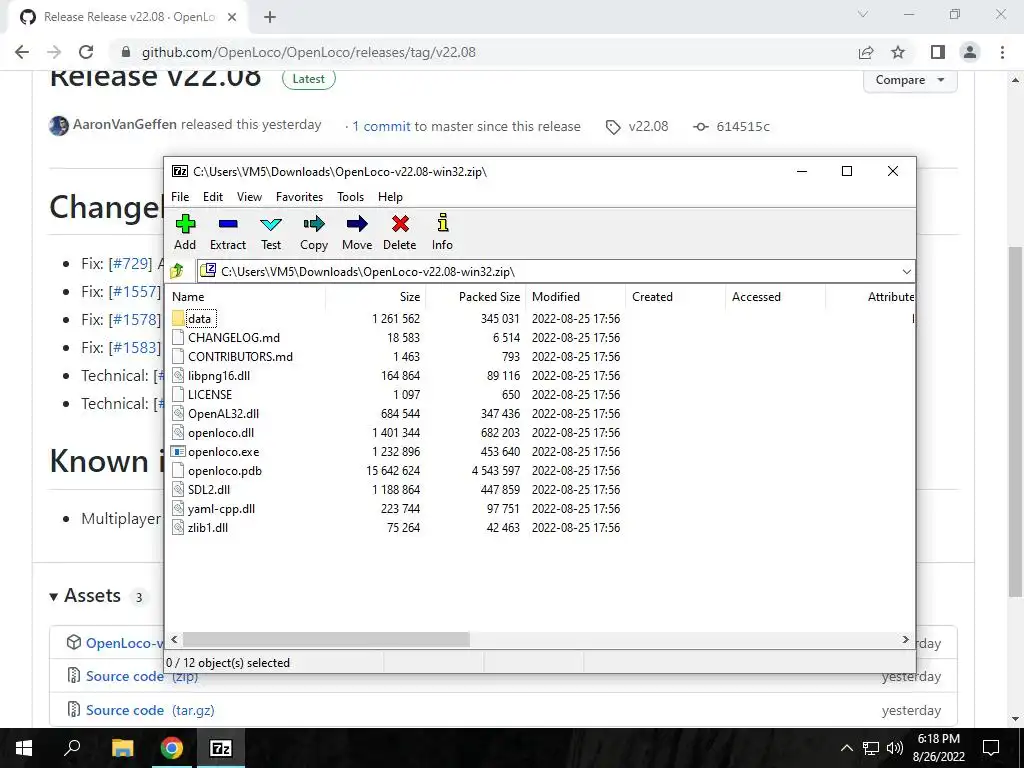
Task: Open Chrome three-dot menu
Action: [1002, 52]
